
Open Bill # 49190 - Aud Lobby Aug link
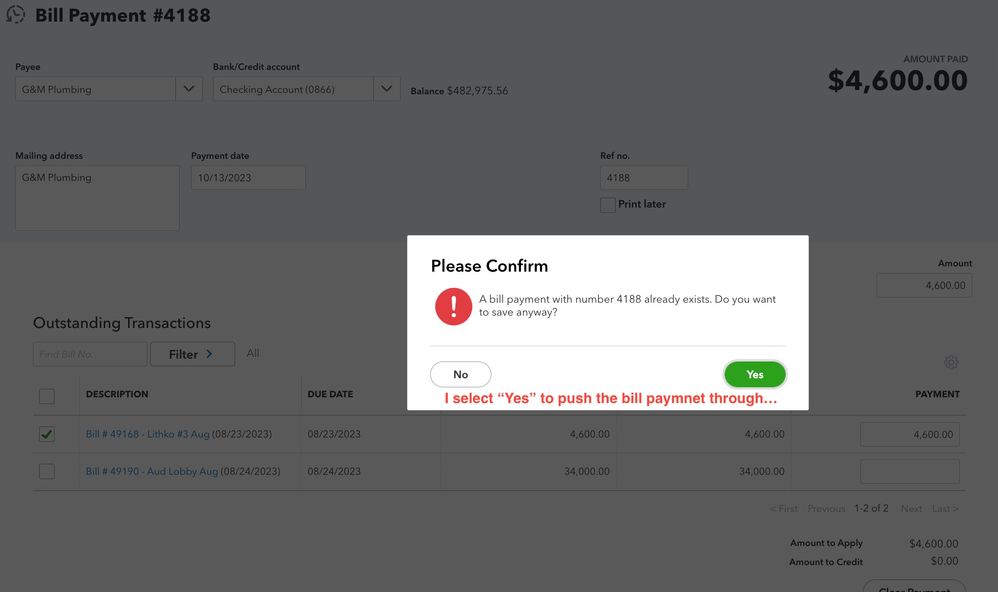coord(151,471)
